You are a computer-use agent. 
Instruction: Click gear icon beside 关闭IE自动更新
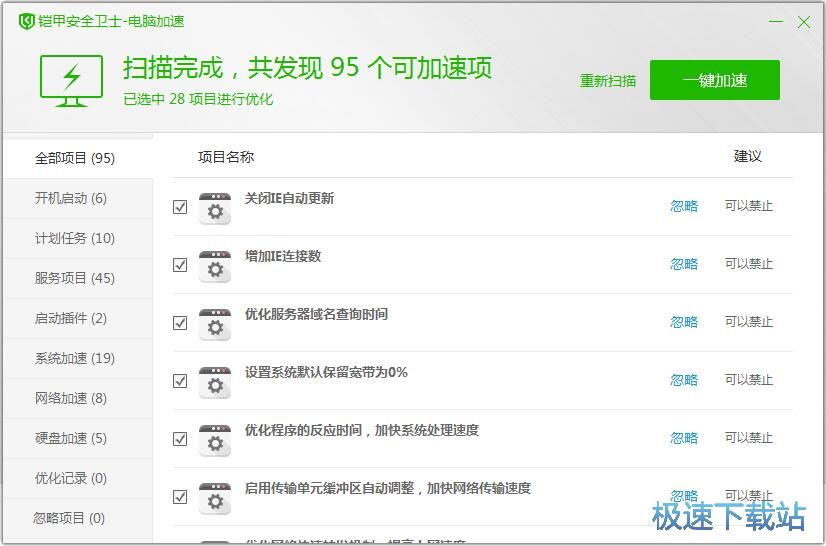[x=215, y=209]
